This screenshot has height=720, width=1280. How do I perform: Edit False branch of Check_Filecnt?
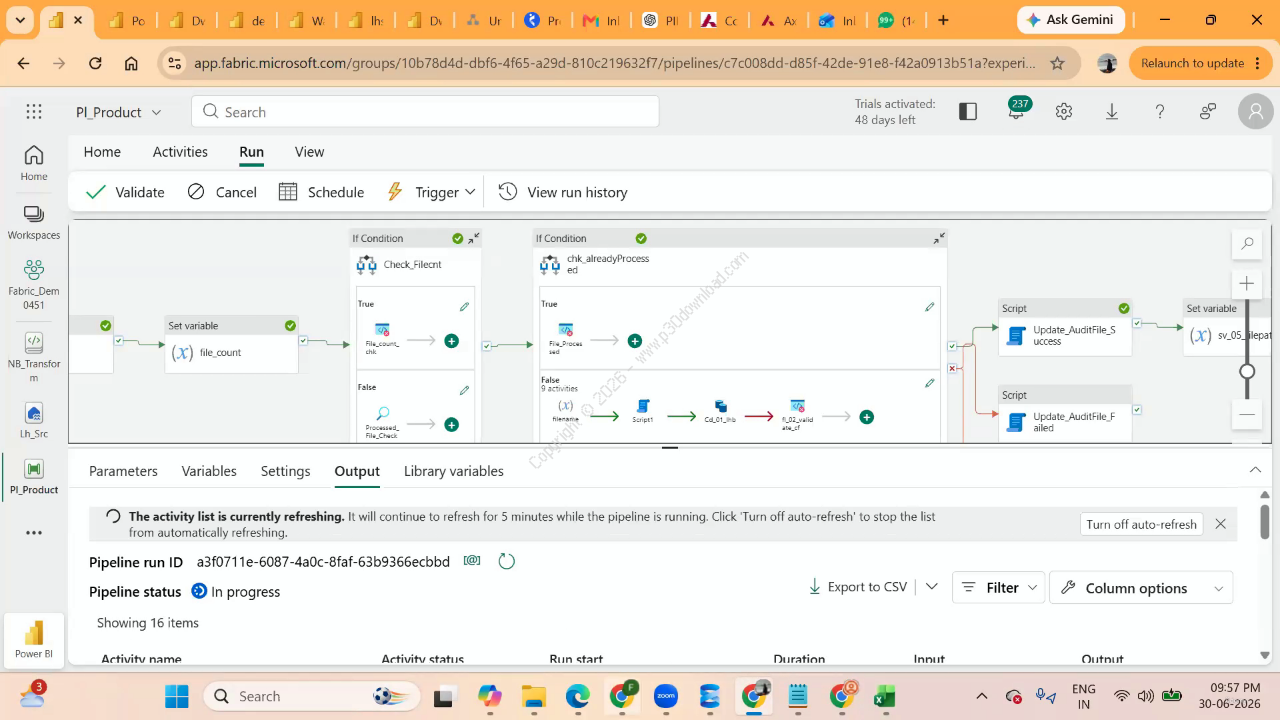click(464, 390)
